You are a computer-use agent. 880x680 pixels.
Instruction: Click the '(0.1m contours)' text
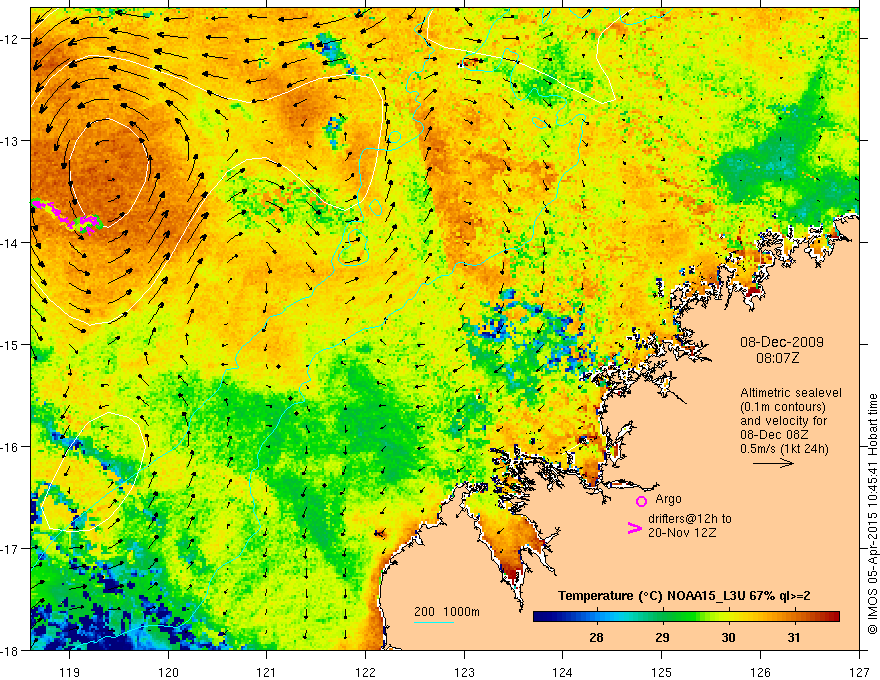(782, 407)
